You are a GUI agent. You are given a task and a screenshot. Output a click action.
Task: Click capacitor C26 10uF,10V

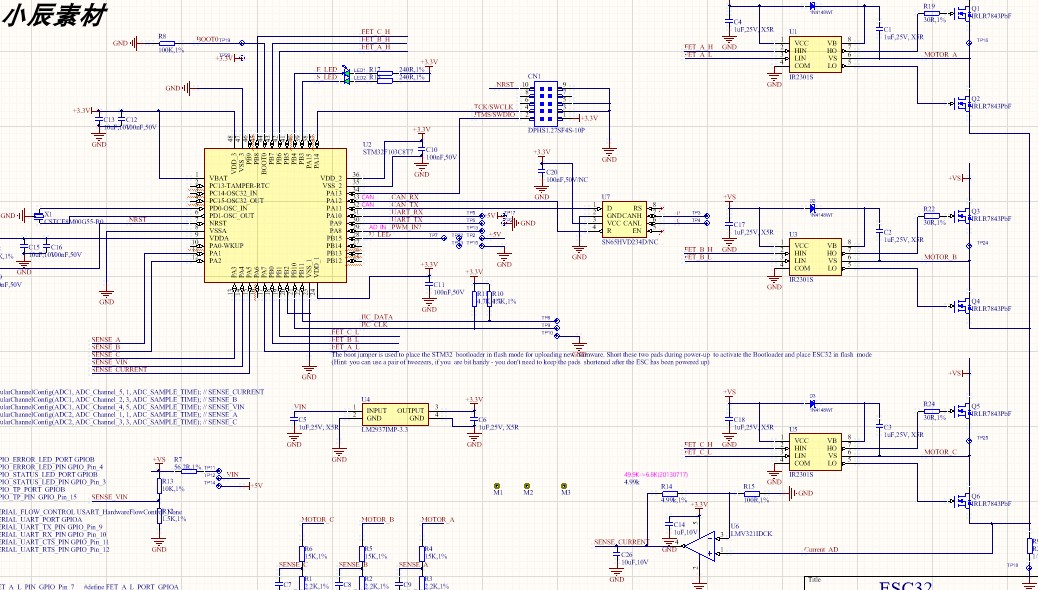(x=616, y=554)
